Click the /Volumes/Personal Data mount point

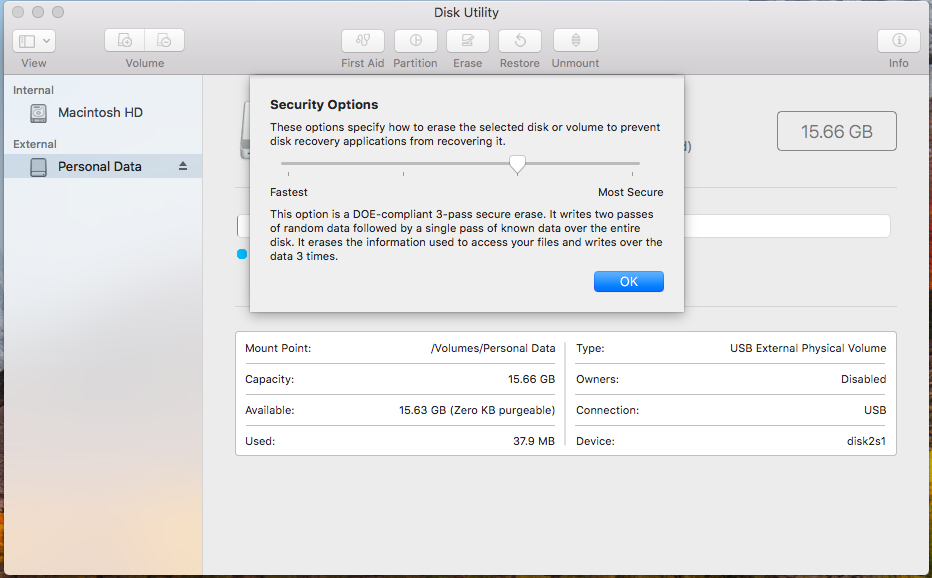point(493,348)
